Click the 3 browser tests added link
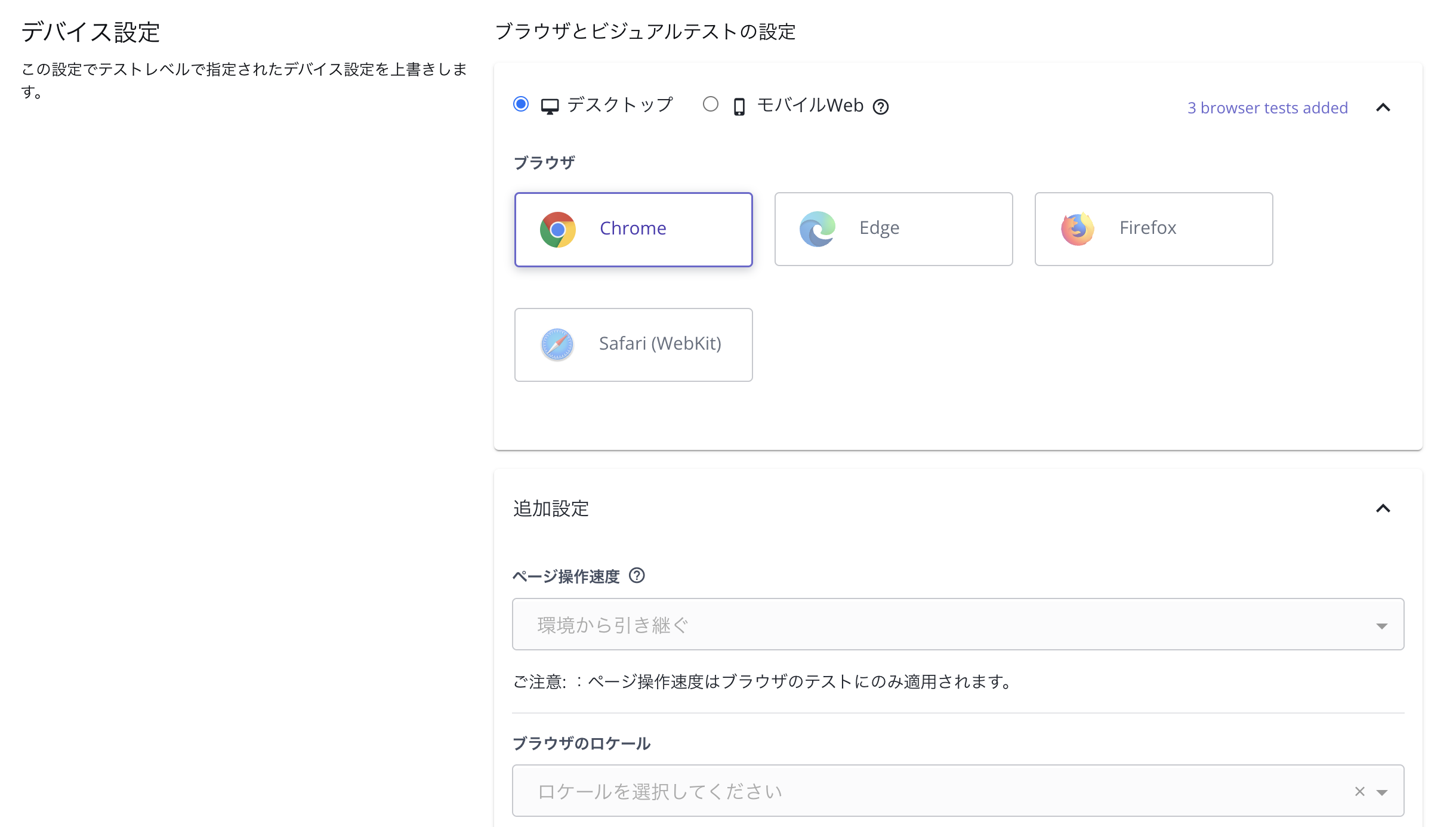This screenshot has height=827, width=1456. click(x=1267, y=108)
